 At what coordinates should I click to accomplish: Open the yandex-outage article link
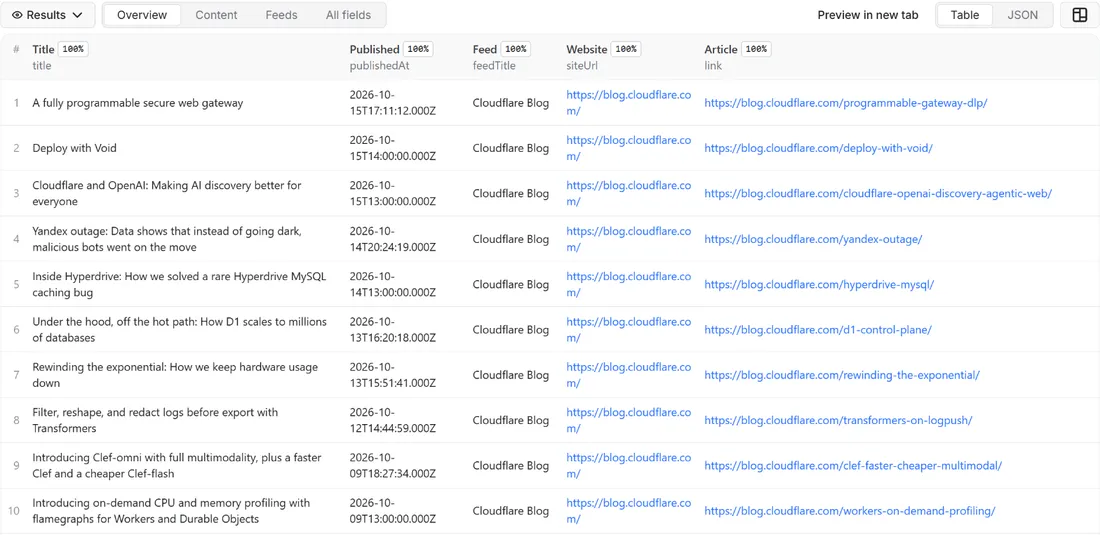813,239
